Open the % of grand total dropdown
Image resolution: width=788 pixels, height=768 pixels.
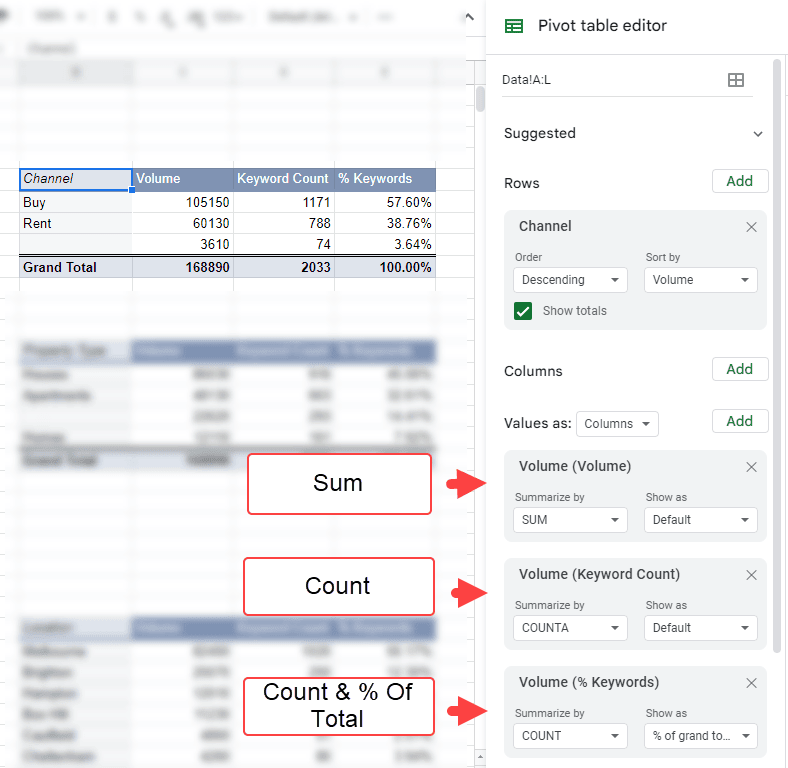(x=701, y=736)
